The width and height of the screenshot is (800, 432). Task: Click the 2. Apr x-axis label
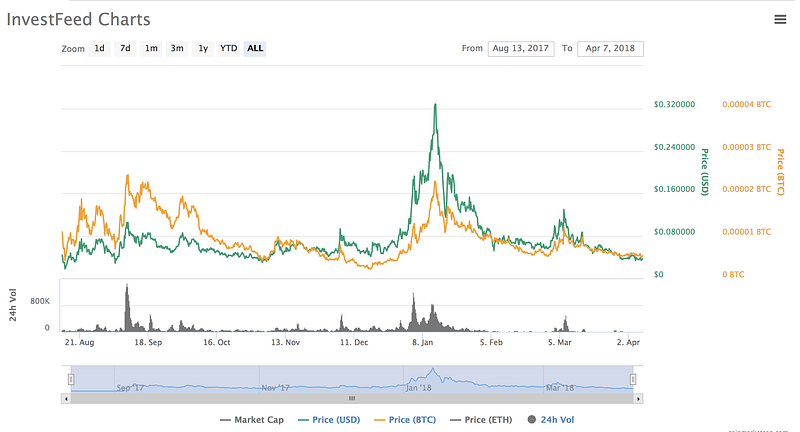[x=628, y=342]
